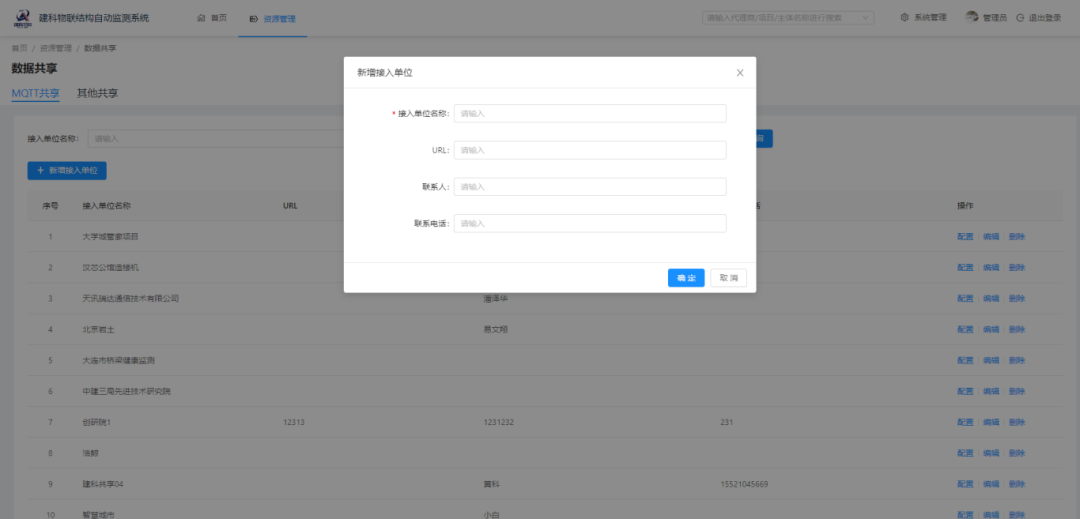Switch to 其他共享 tab
This screenshot has width=1080, height=519.
click(x=97, y=94)
